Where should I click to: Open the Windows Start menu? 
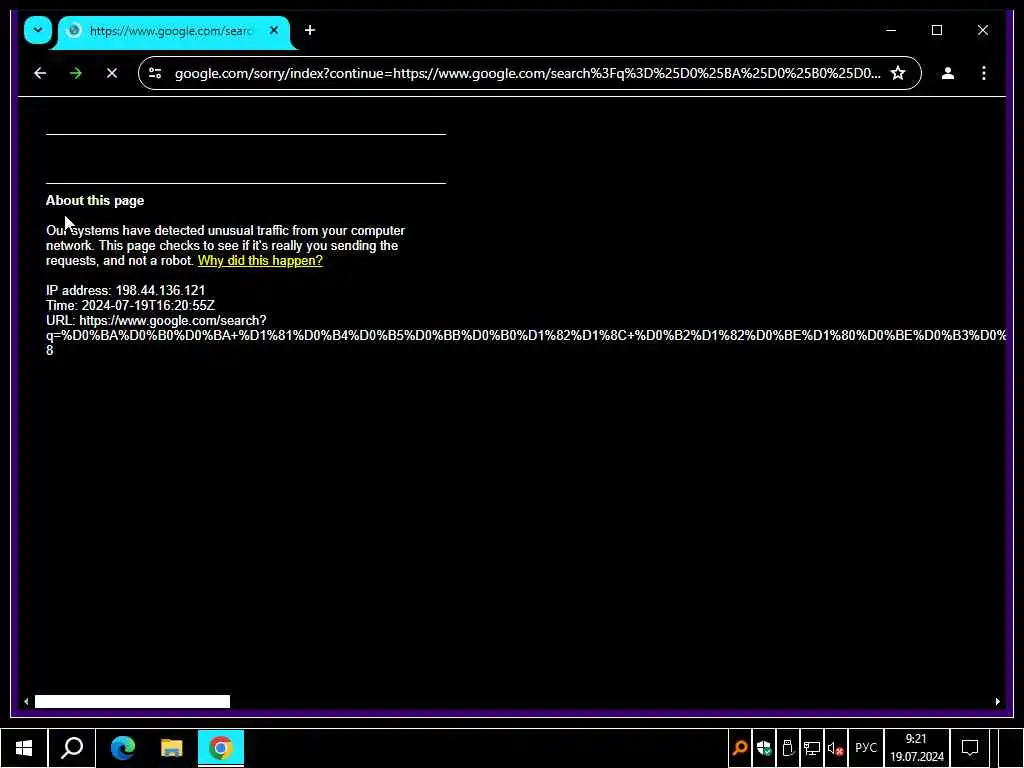point(24,748)
